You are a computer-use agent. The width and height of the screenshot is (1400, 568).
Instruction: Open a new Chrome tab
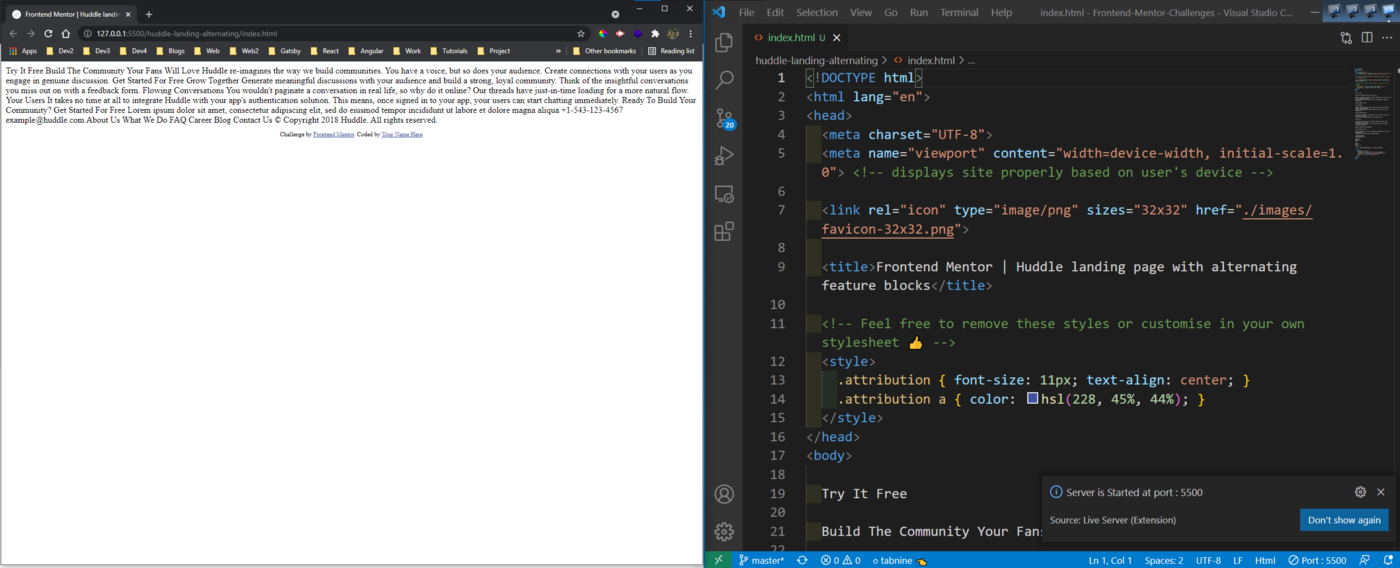coord(149,14)
